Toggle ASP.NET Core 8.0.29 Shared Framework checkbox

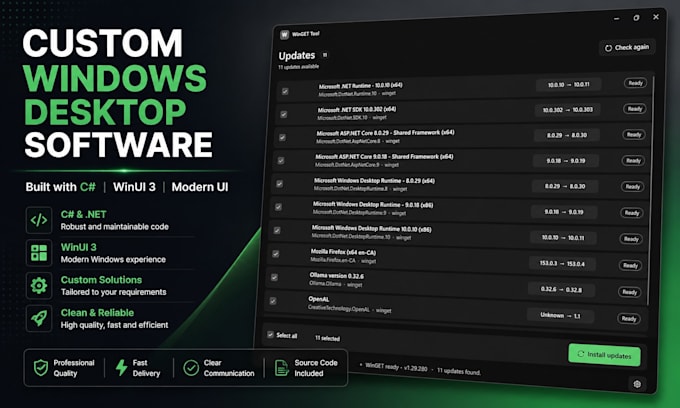pyautogui.click(x=282, y=137)
